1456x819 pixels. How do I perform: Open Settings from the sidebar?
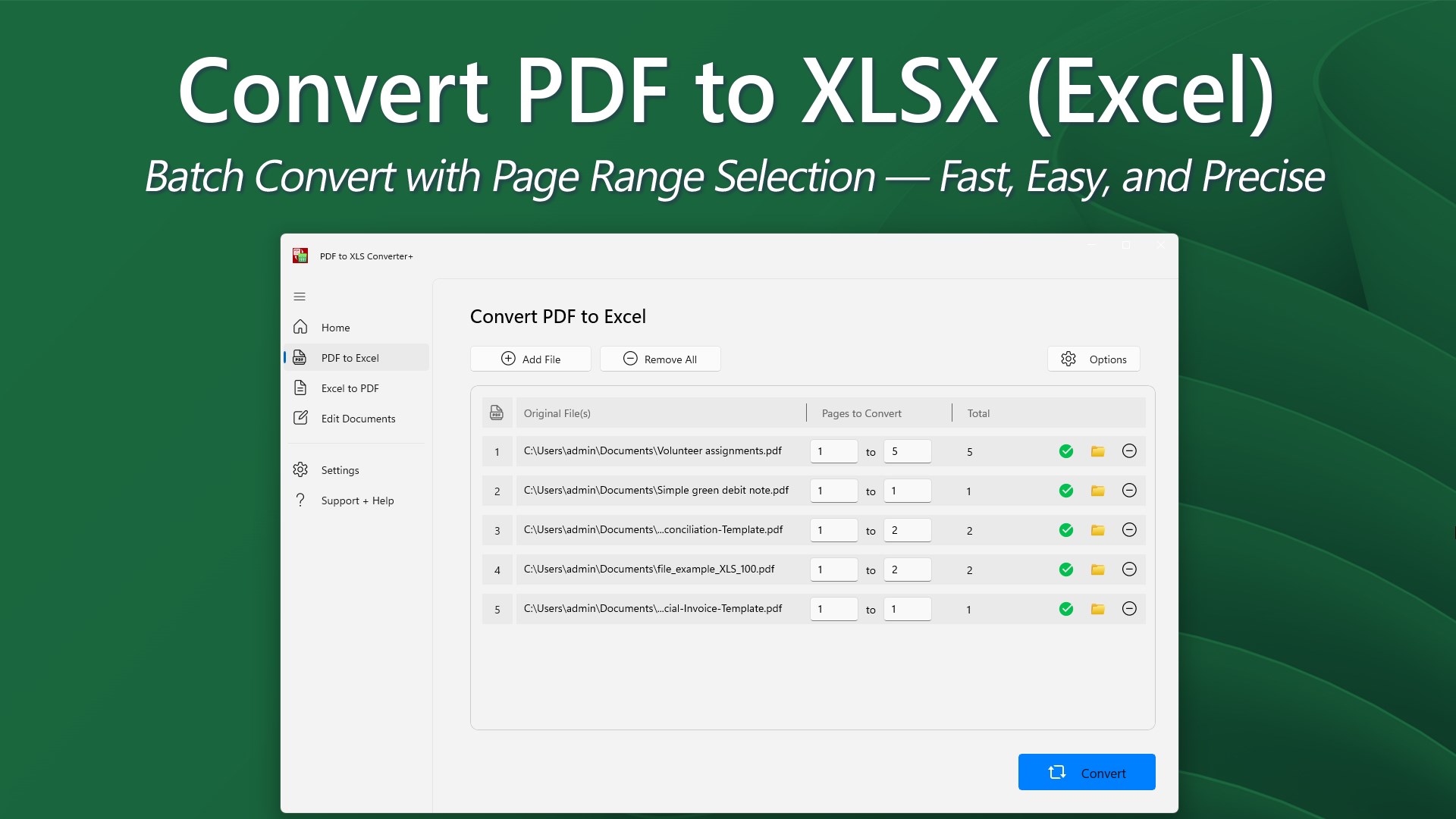click(356, 470)
